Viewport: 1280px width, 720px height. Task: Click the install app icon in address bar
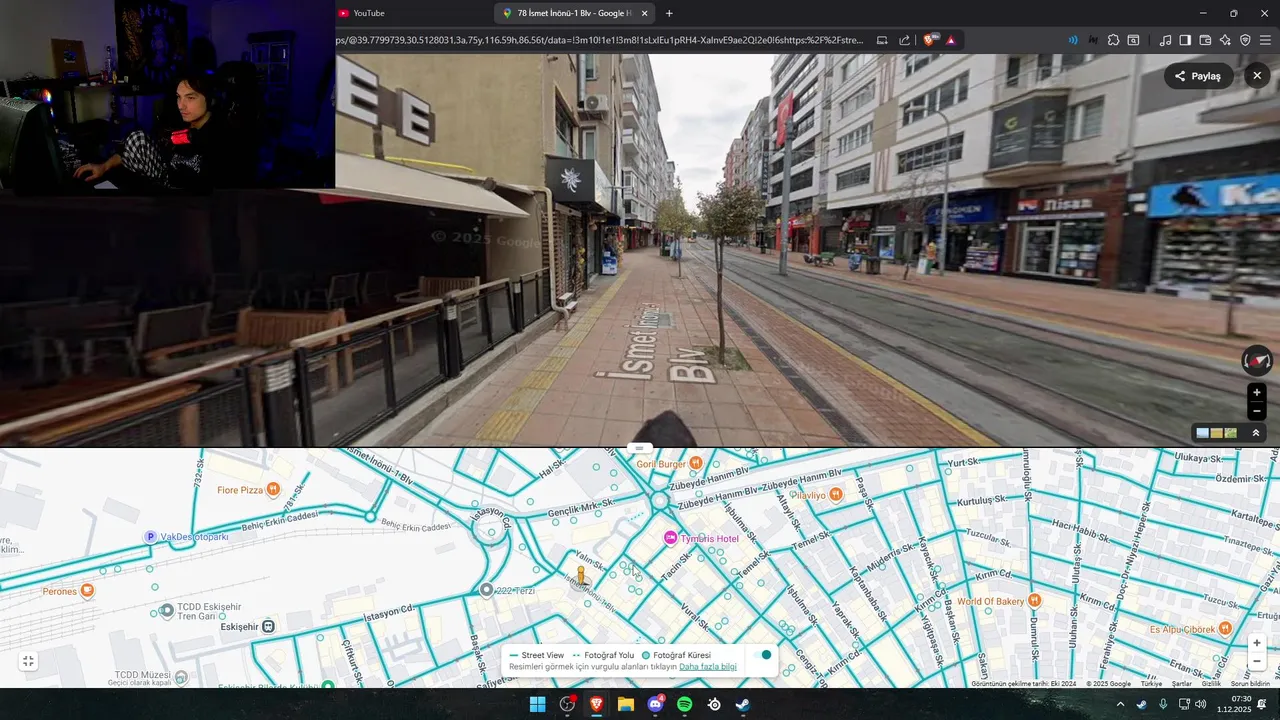[882, 40]
